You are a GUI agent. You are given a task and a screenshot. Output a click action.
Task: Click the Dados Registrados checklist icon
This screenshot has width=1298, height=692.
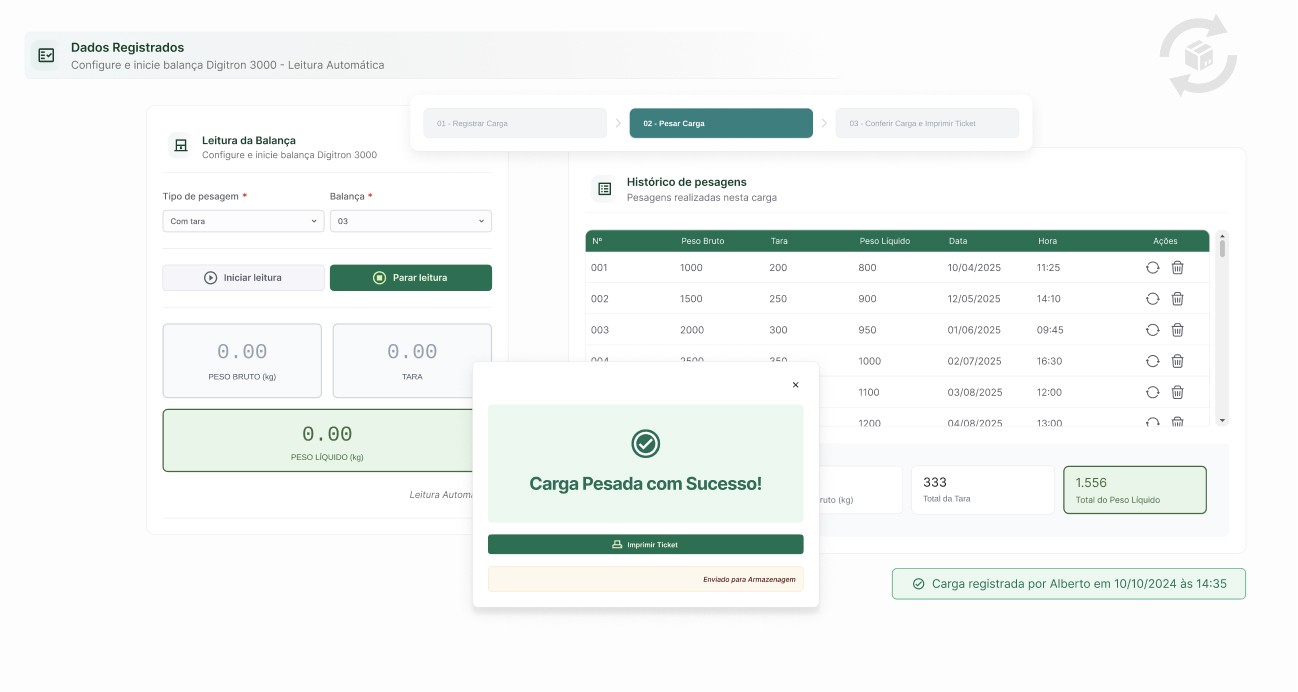(46, 55)
